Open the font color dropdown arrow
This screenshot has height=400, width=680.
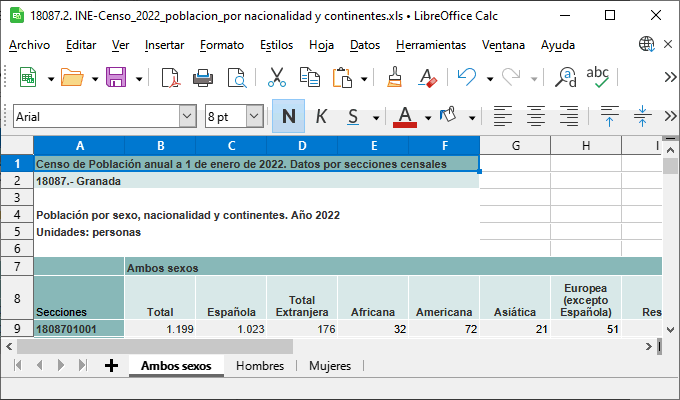(427, 116)
